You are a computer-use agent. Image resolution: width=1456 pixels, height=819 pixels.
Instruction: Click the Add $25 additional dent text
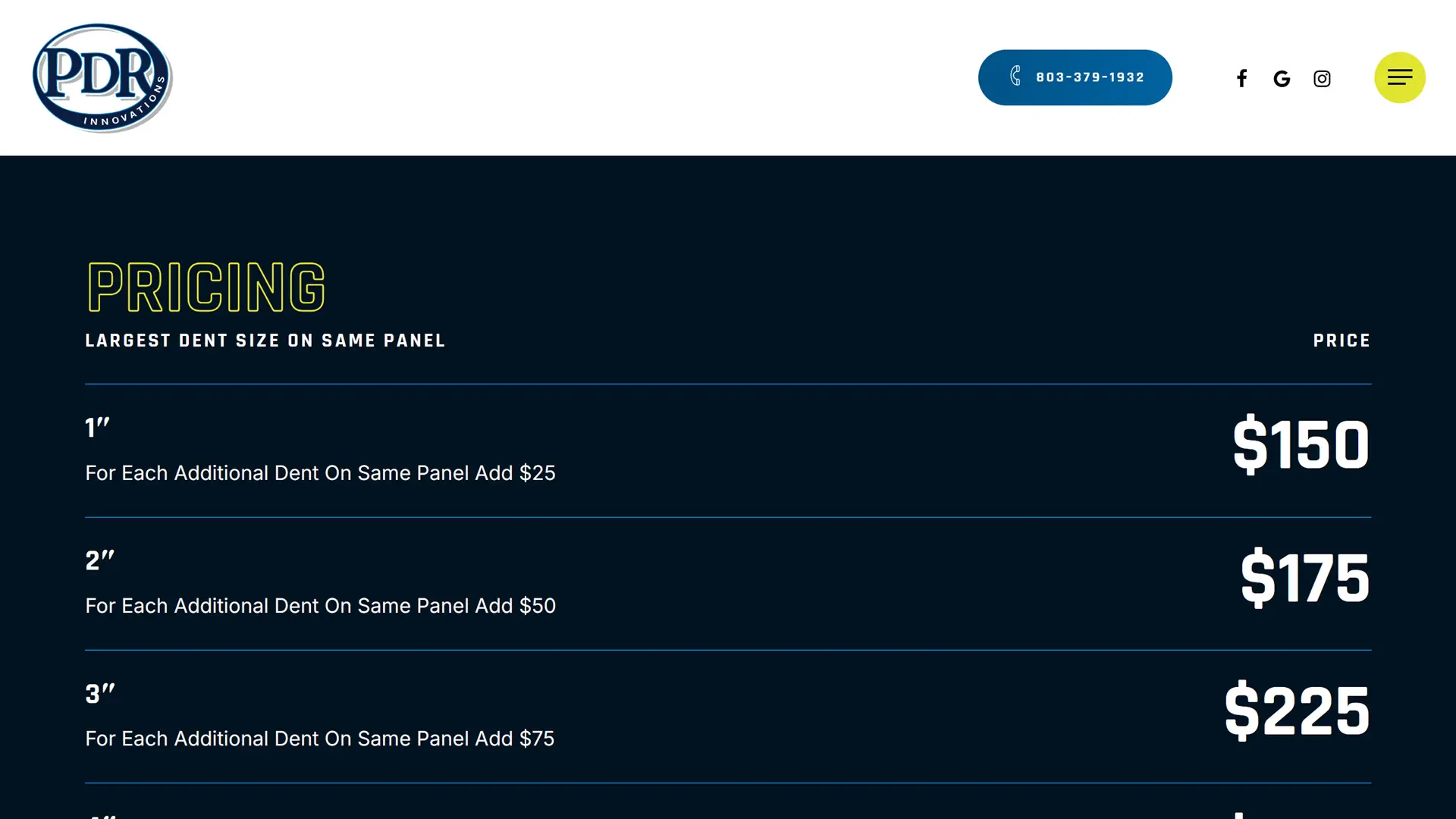(x=320, y=473)
